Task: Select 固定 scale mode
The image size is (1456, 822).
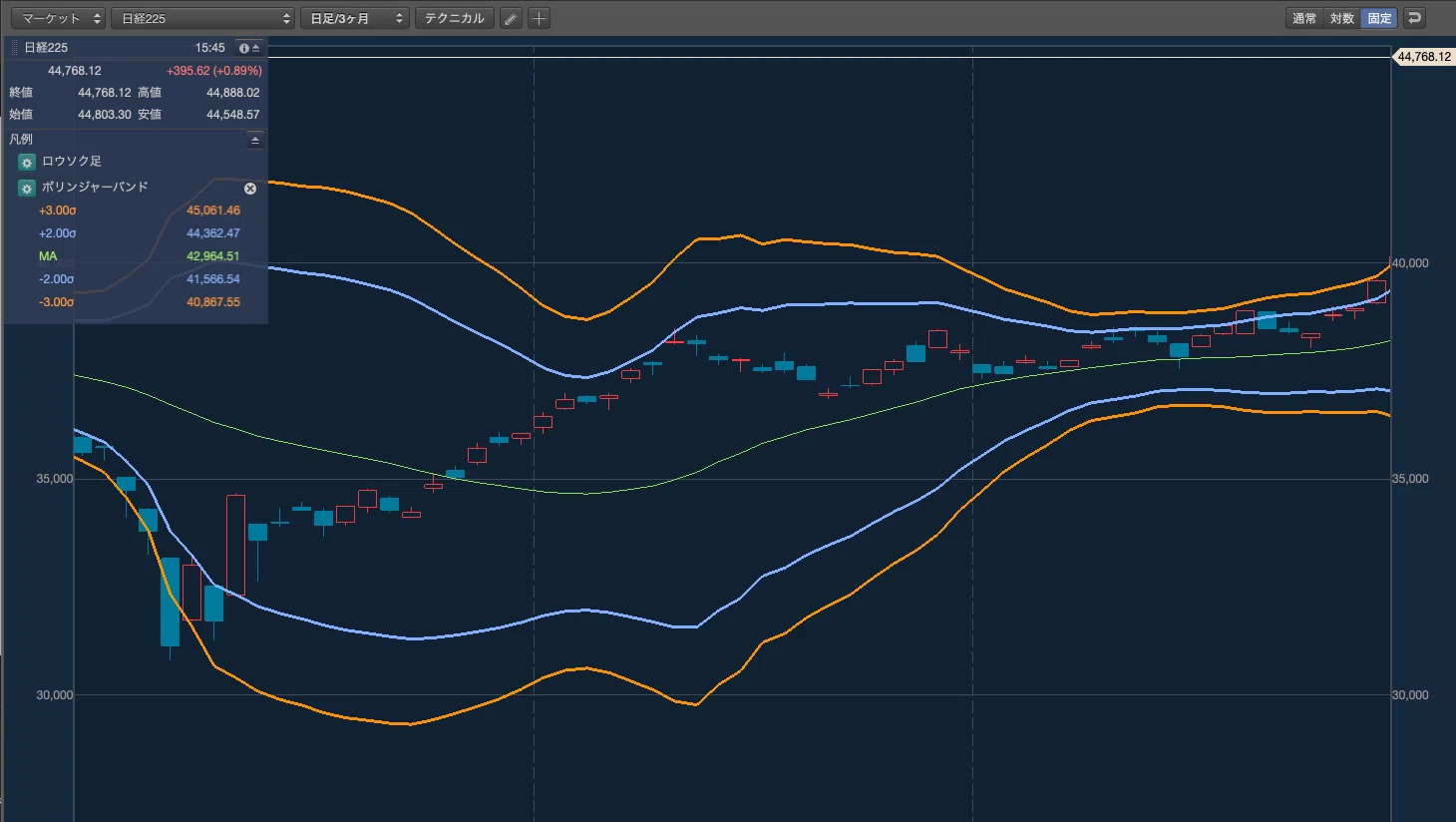Action: tap(1379, 18)
